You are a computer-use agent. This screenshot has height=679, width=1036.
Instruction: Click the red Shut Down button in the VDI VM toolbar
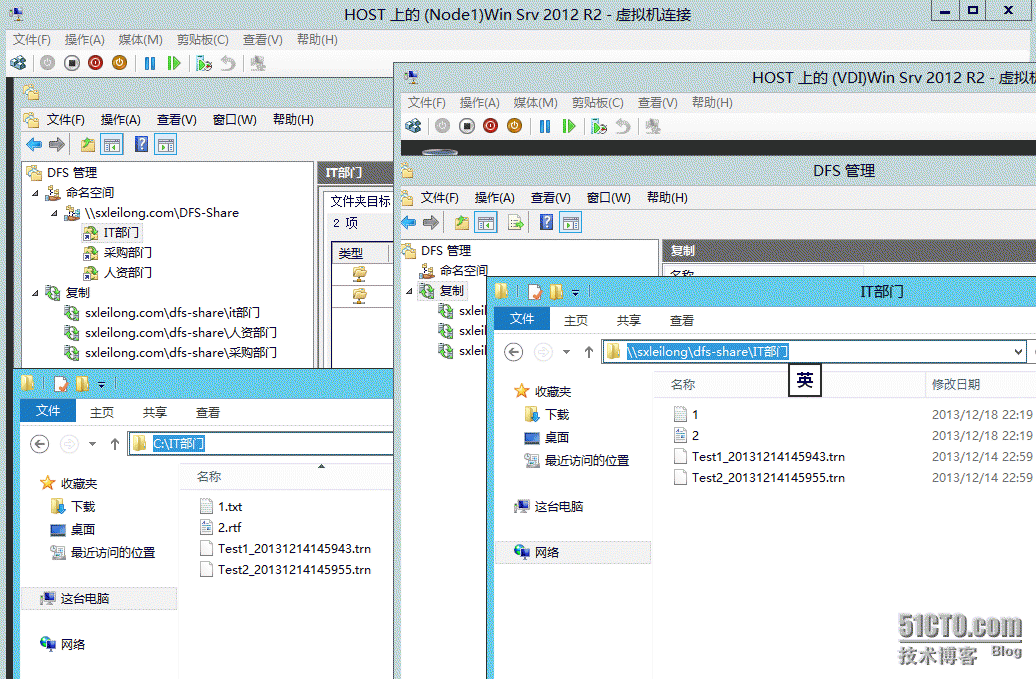point(490,126)
